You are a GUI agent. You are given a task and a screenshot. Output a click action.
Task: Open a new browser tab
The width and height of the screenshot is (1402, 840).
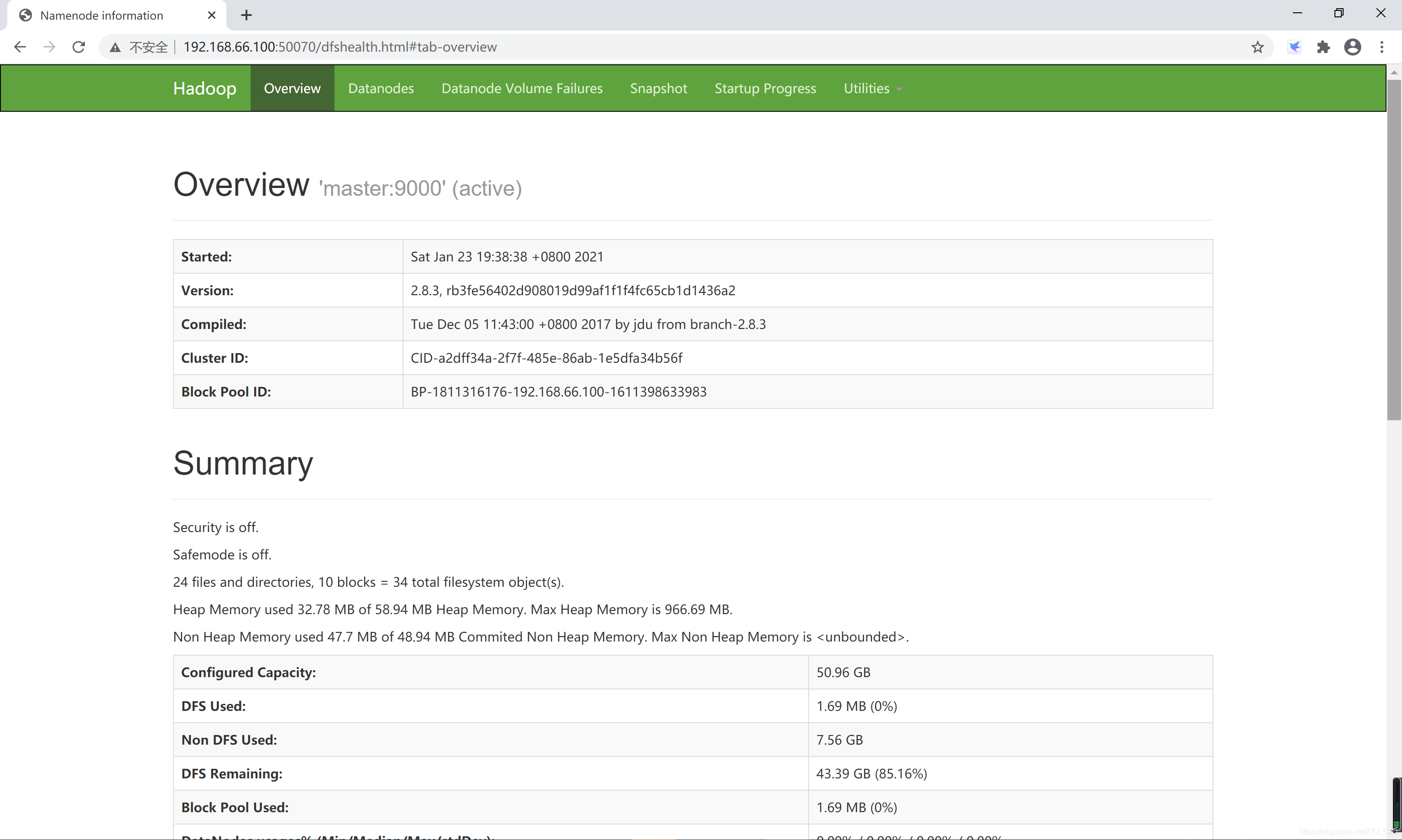246,15
